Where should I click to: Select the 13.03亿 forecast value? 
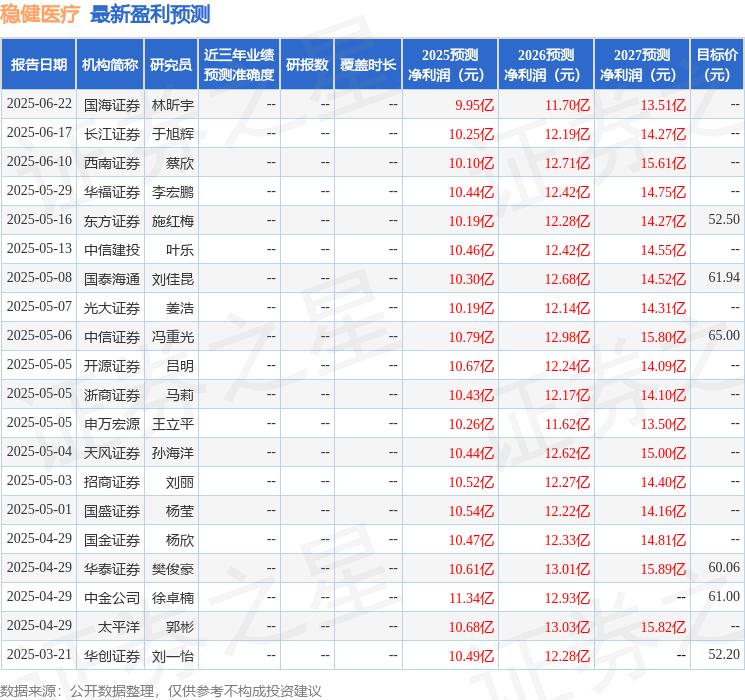pyautogui.click(x=567, y=627)
